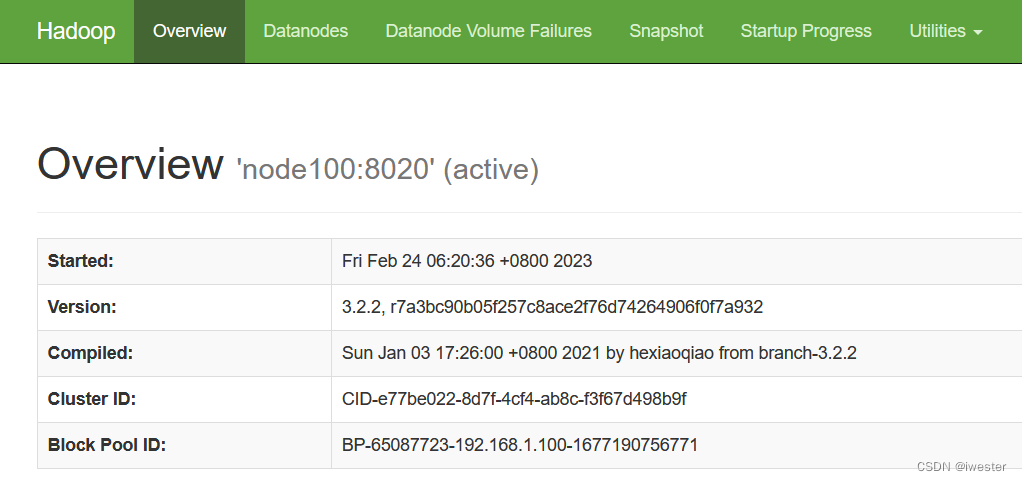Select the version value 3.2.2 hash

[x=552, y=307]
